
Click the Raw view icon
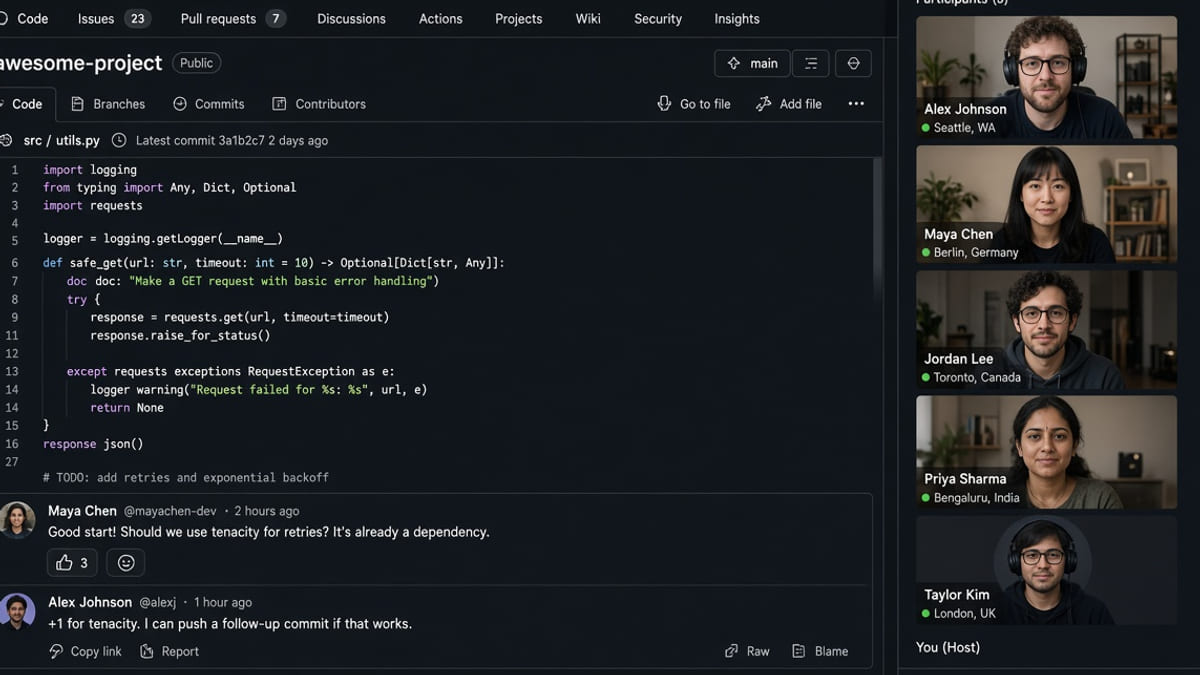point(732,651)
